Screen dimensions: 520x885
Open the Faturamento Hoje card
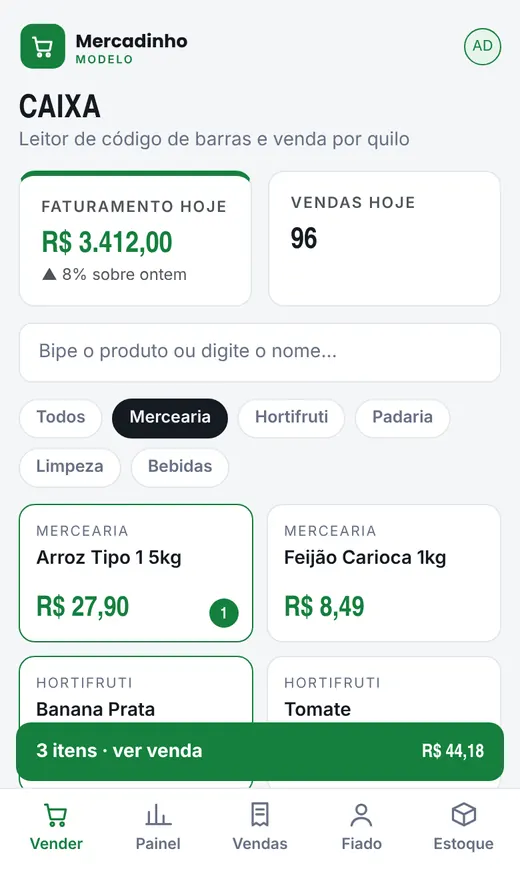136,239
